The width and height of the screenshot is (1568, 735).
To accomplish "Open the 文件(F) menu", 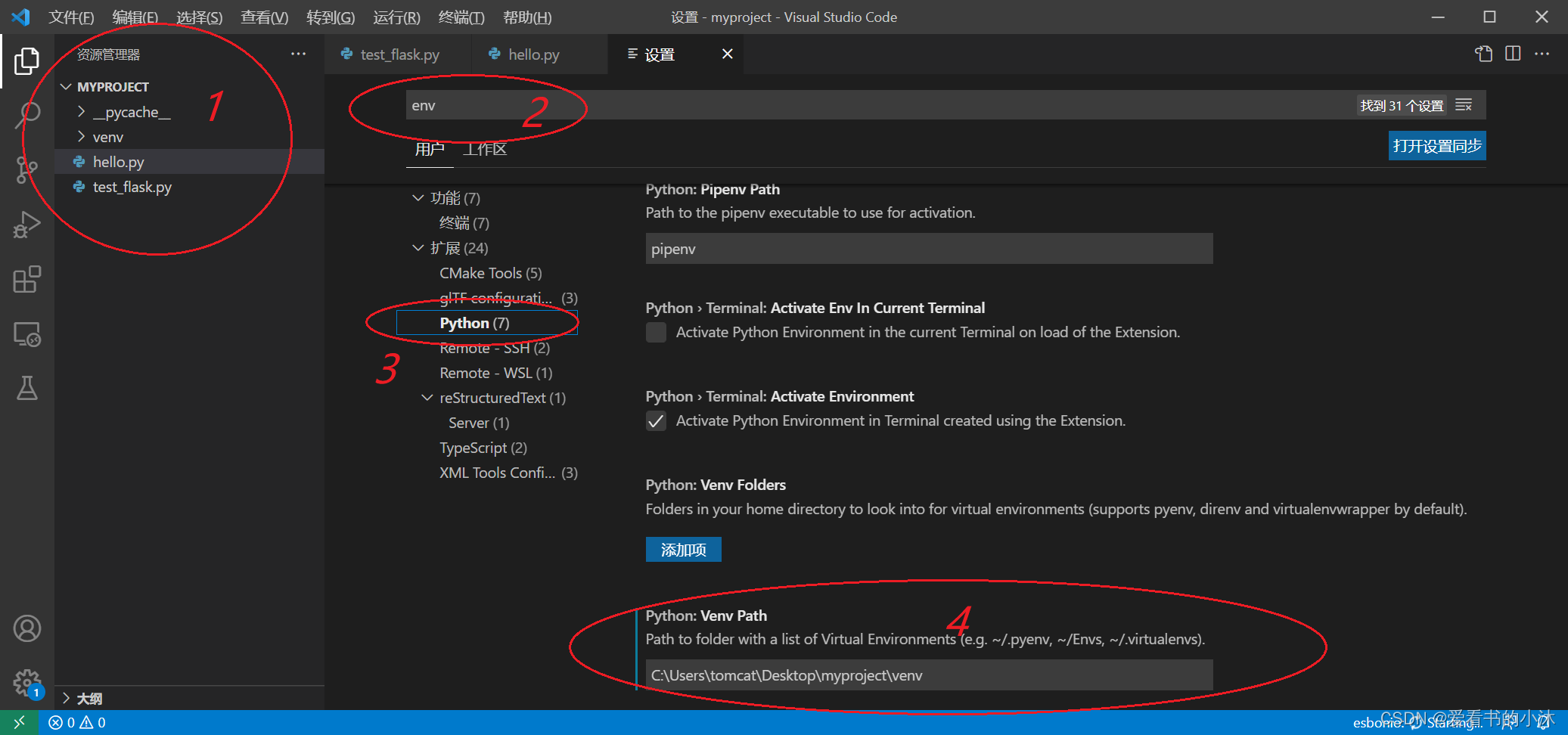I will click(71, 17).
